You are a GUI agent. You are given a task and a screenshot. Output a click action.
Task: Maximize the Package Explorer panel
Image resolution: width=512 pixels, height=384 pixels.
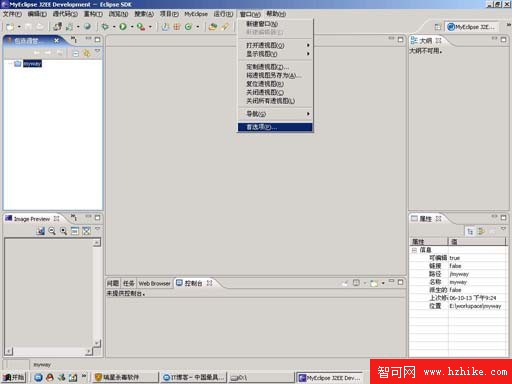pyautogui.click(x=97, y=39)
